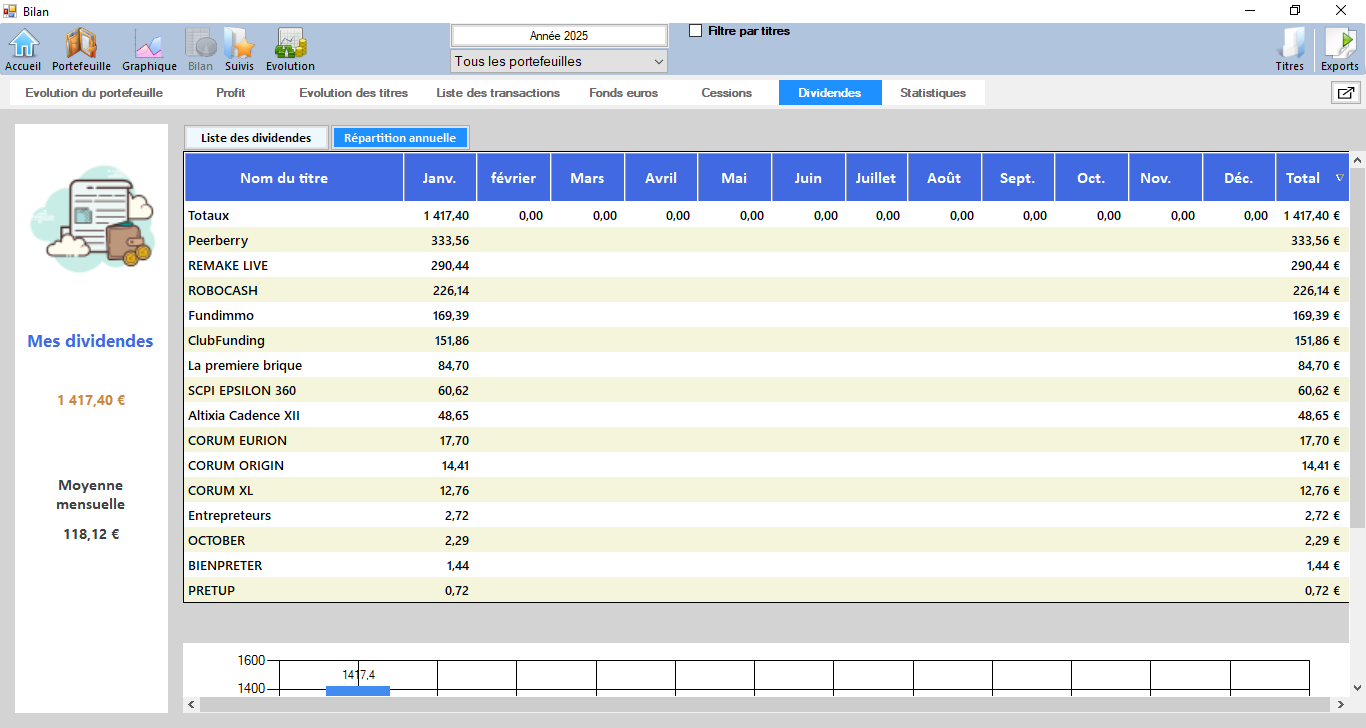Viewport: 1366px width, 728px height.
Task: Click the Juillet column header
Action: [876, 178]
